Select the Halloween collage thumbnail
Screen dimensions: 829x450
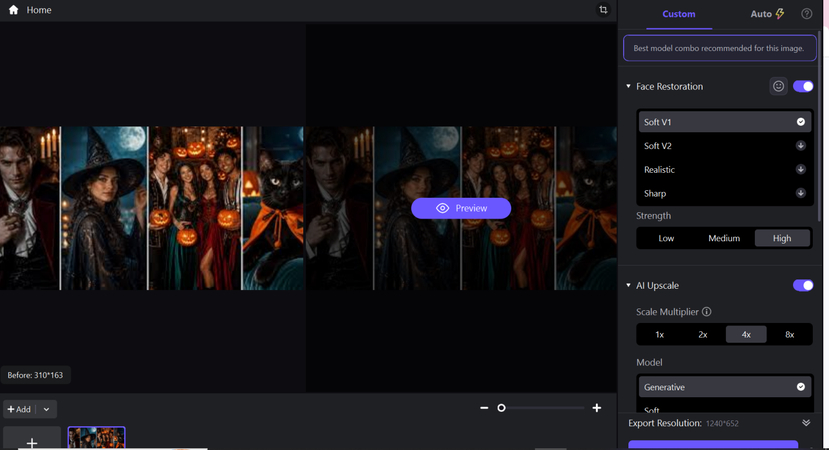click(96, 438)
